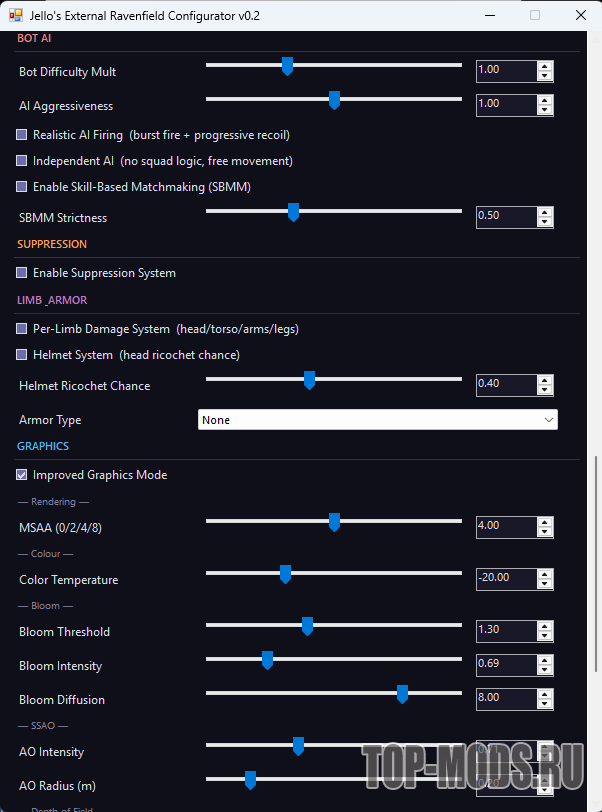Decrease AI Aggressiveness with down arrow
The width and height of the screenshot is (602, 812).
pyautogui.click(x=544, y=109)
